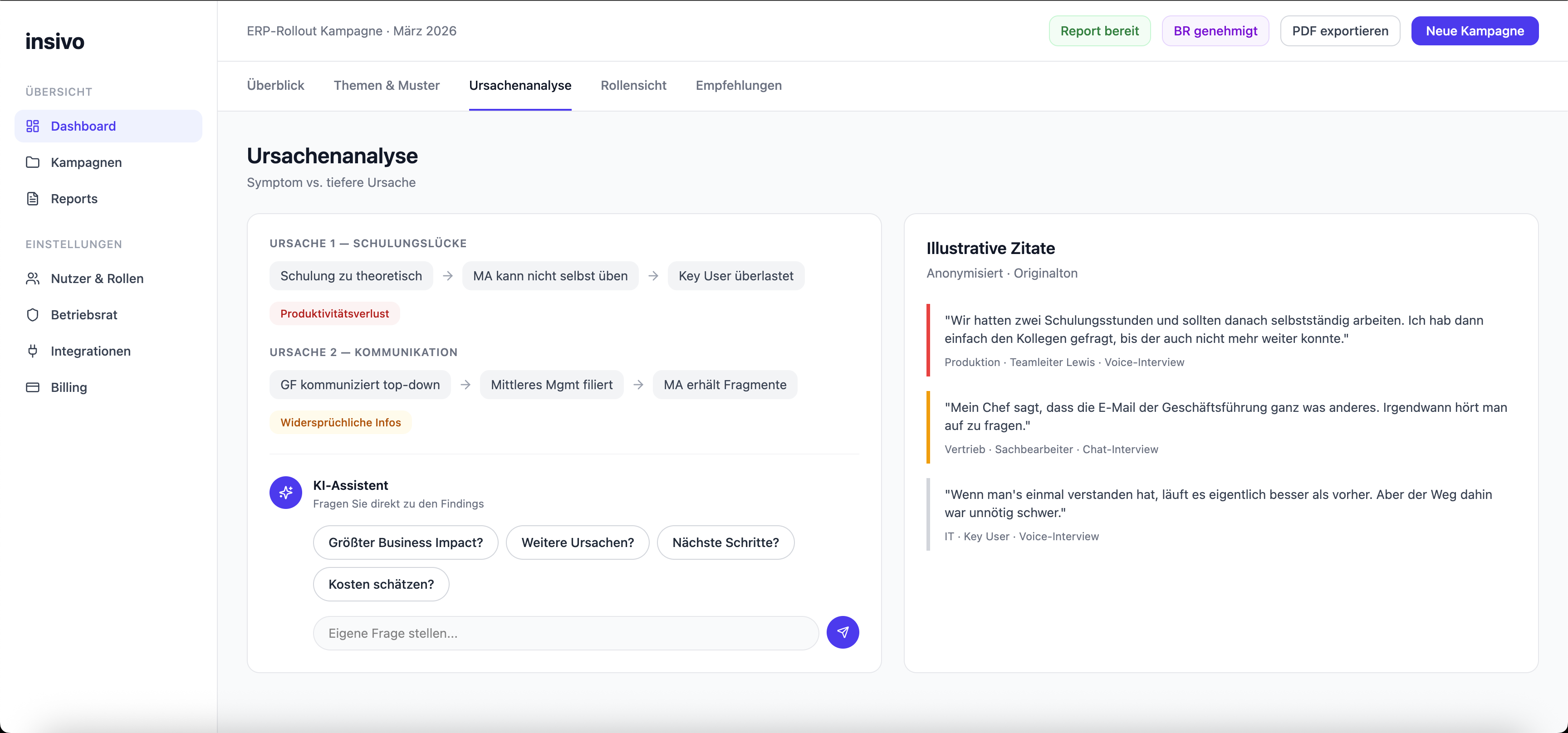Click the KI-Assistent sparkle avatar icon

[285, 493]
